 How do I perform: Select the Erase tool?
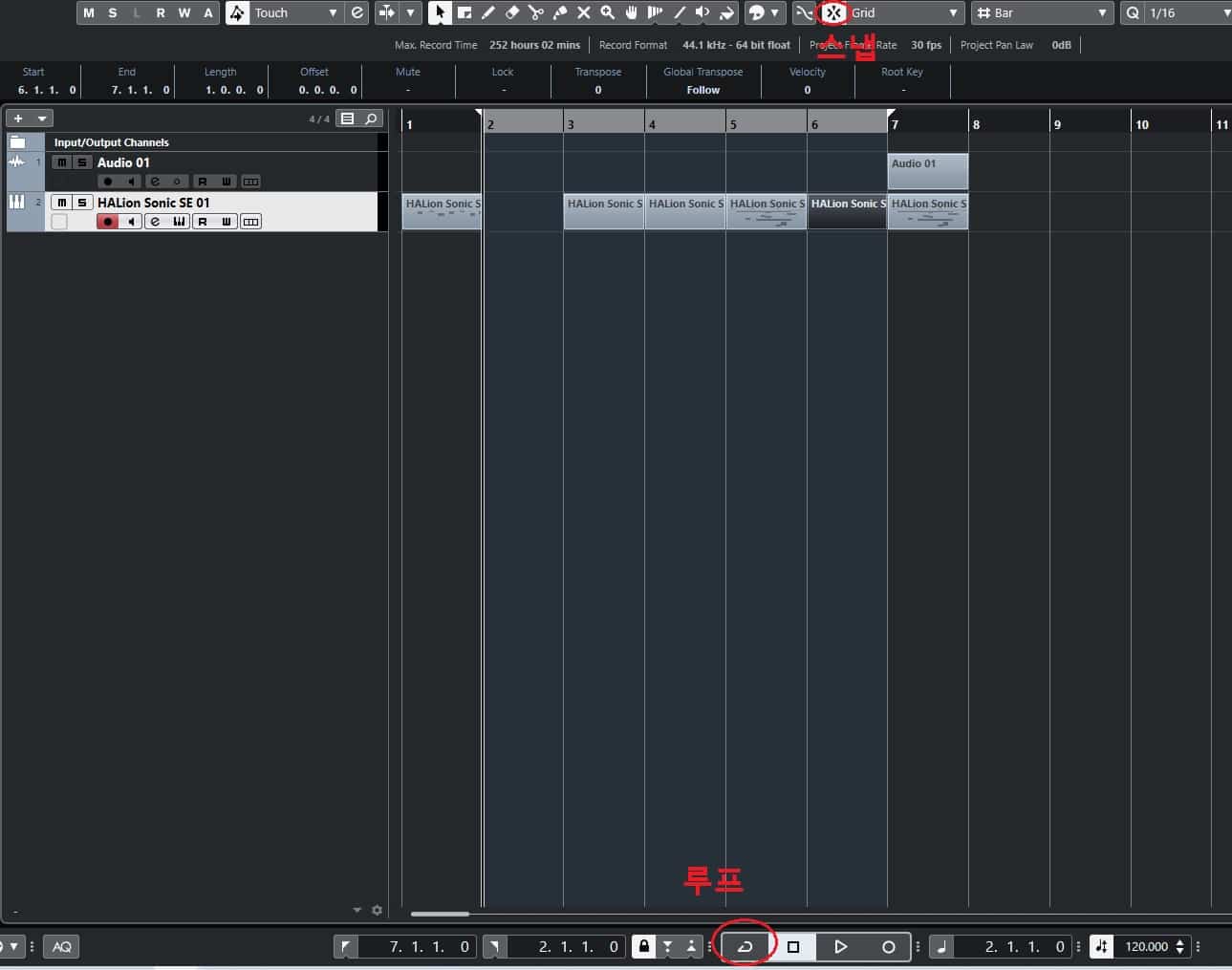coord(512,12)
